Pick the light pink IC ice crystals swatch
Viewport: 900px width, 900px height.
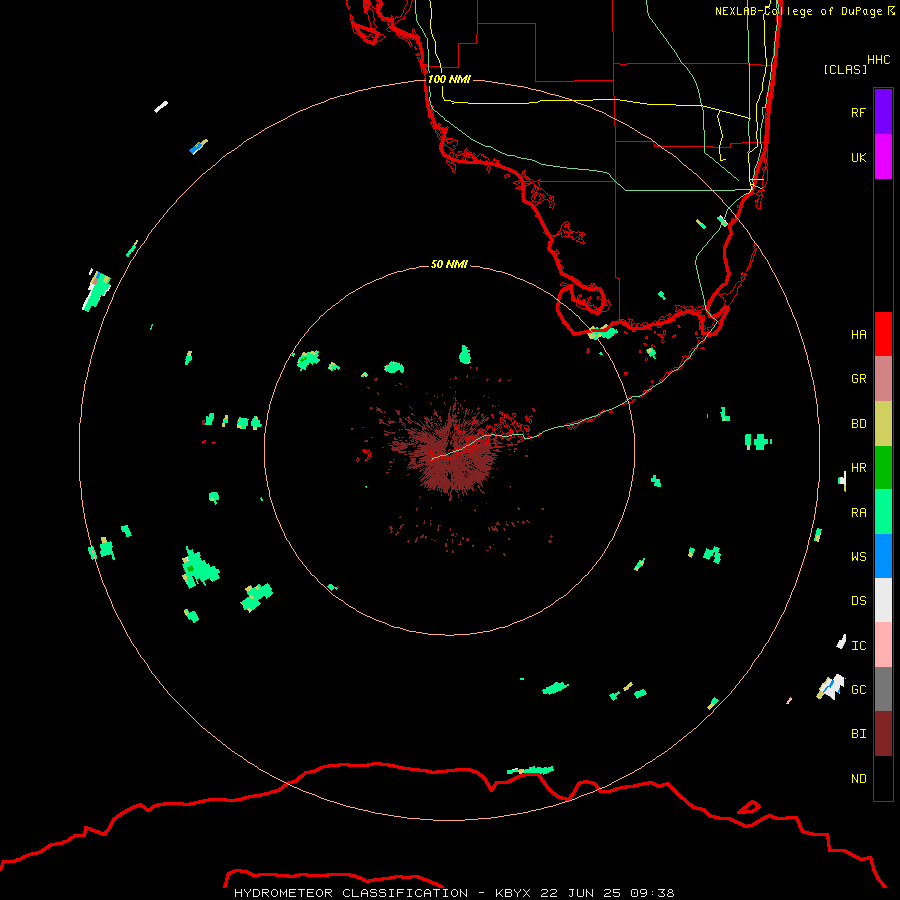point(883,645)
